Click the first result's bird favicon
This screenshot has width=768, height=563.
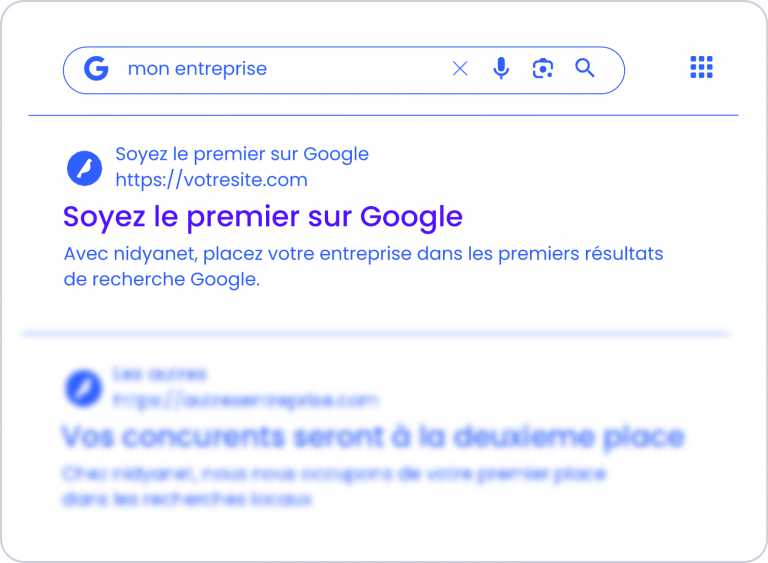click(85, 167)
